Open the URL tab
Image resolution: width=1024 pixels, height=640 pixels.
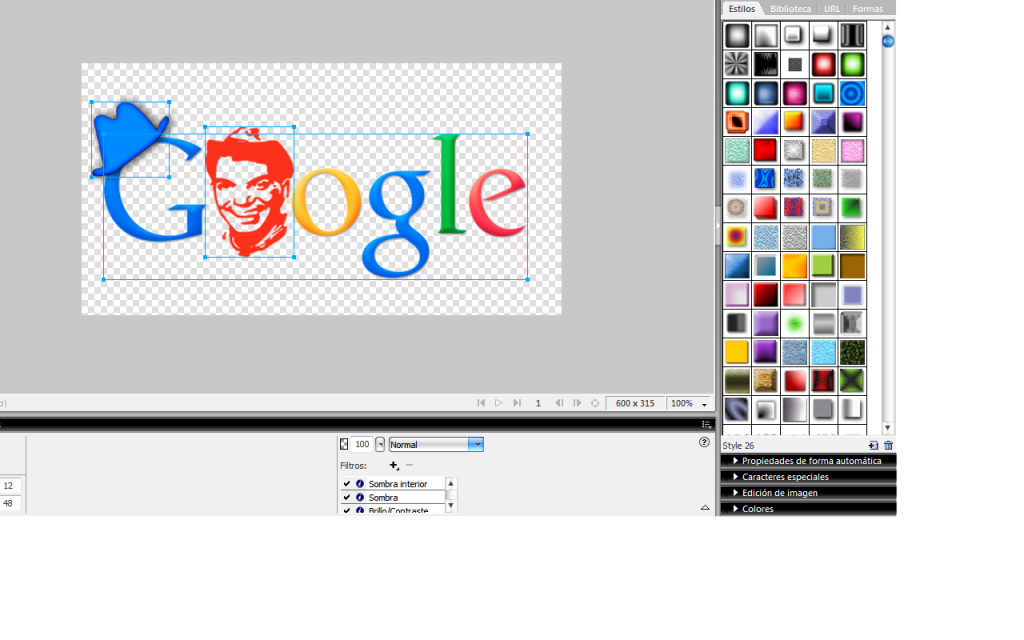(831, 9)
